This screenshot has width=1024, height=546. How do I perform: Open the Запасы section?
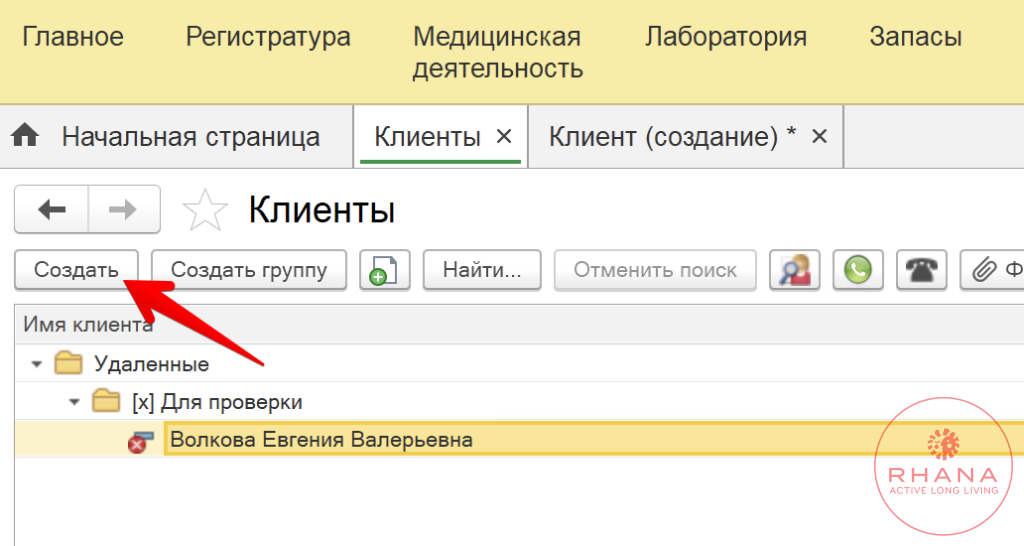[915, 37]
